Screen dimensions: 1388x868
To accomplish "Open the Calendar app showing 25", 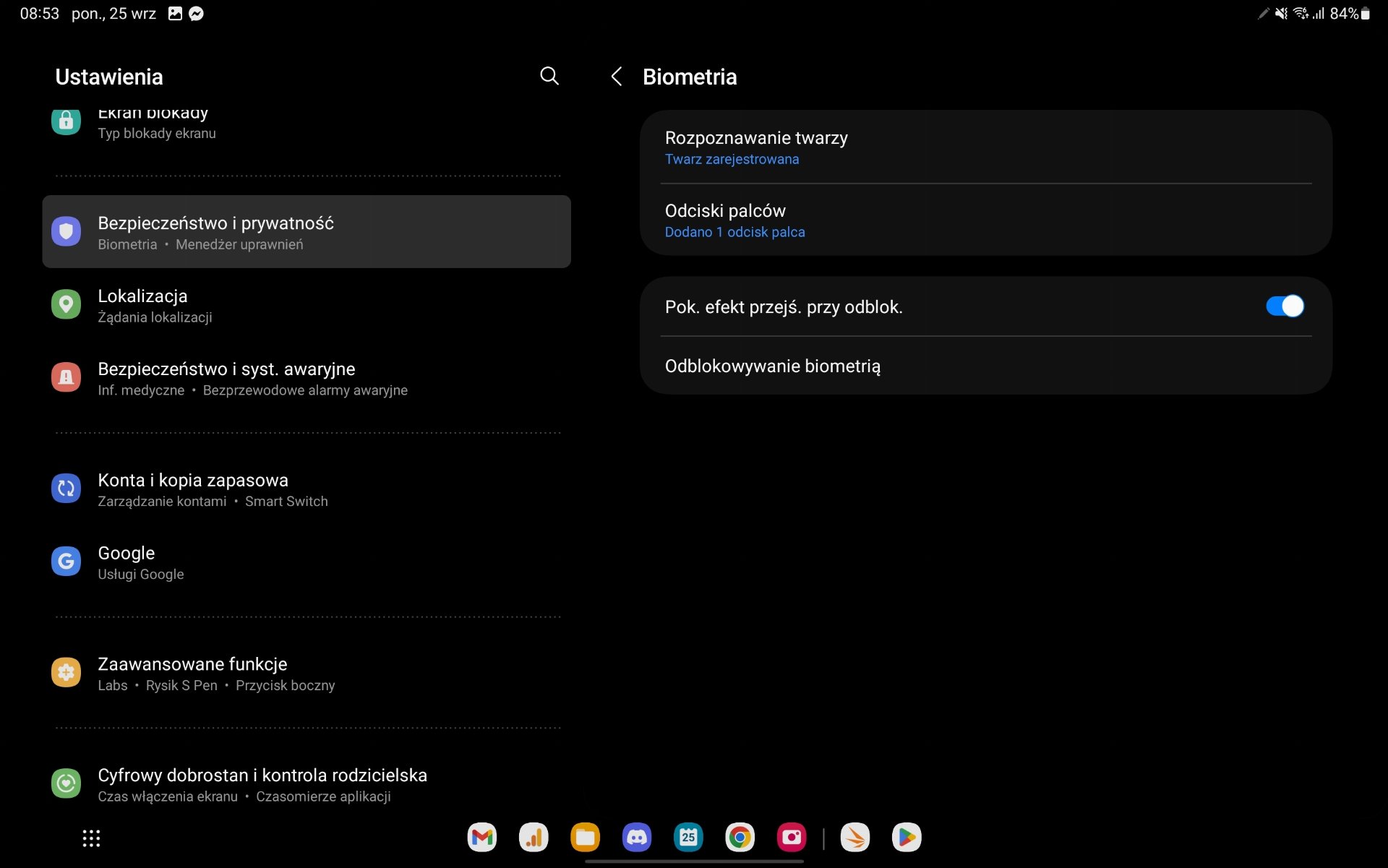I will pyautogui.click(x=688, y=838).
